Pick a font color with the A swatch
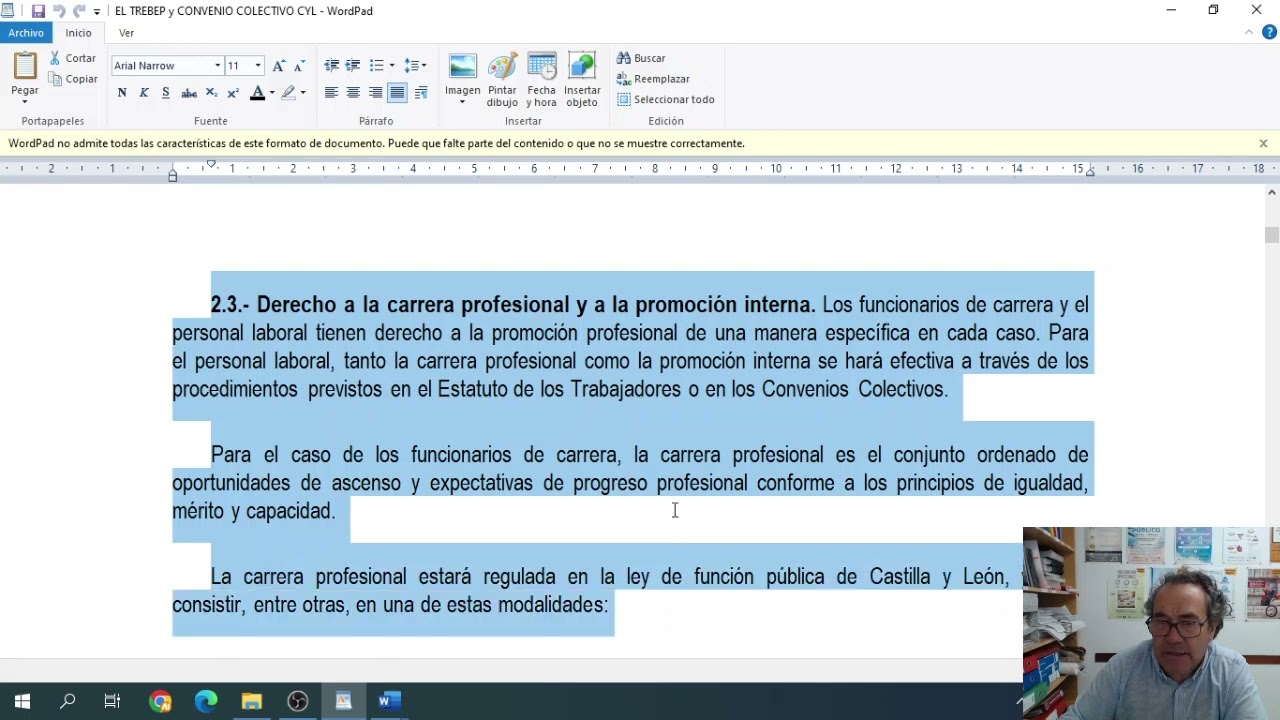The width and height of the screenshot is (1280, 720). click(258, 92)
